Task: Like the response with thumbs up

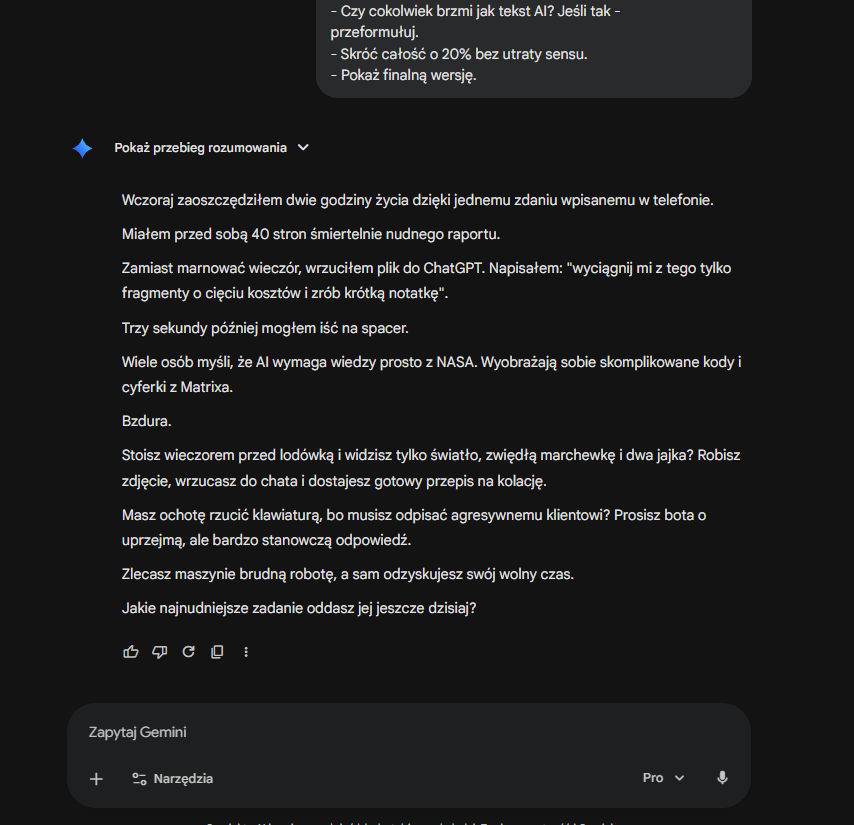Action: pos(131,652)
